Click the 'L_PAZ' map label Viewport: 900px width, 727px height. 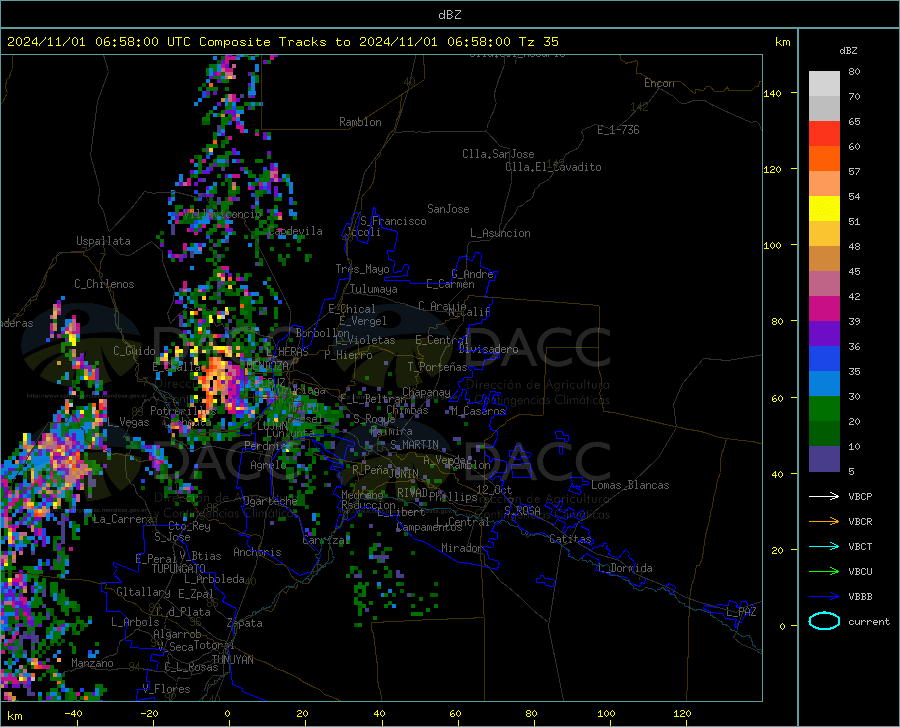click(741, 612)
